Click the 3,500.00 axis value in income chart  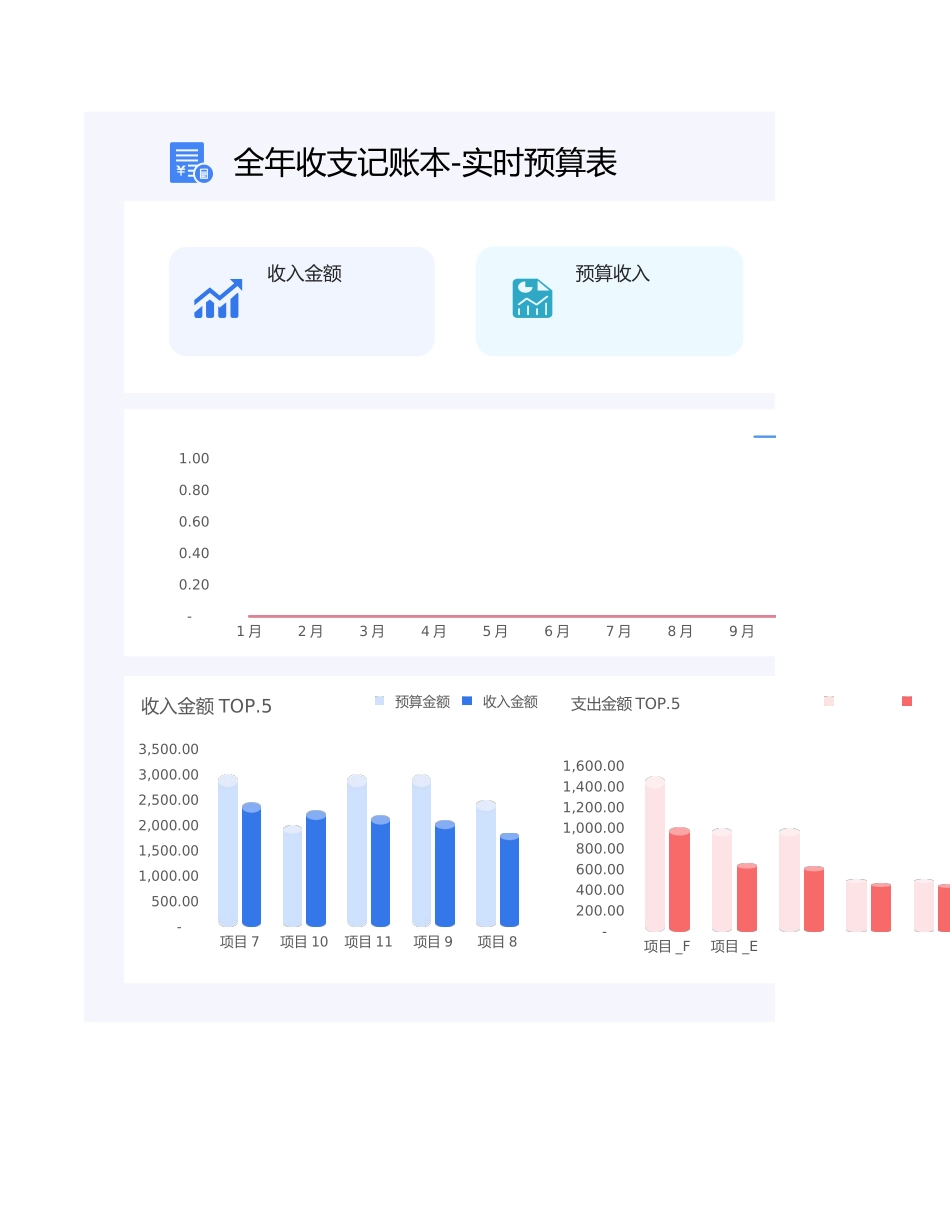point(169,748)
